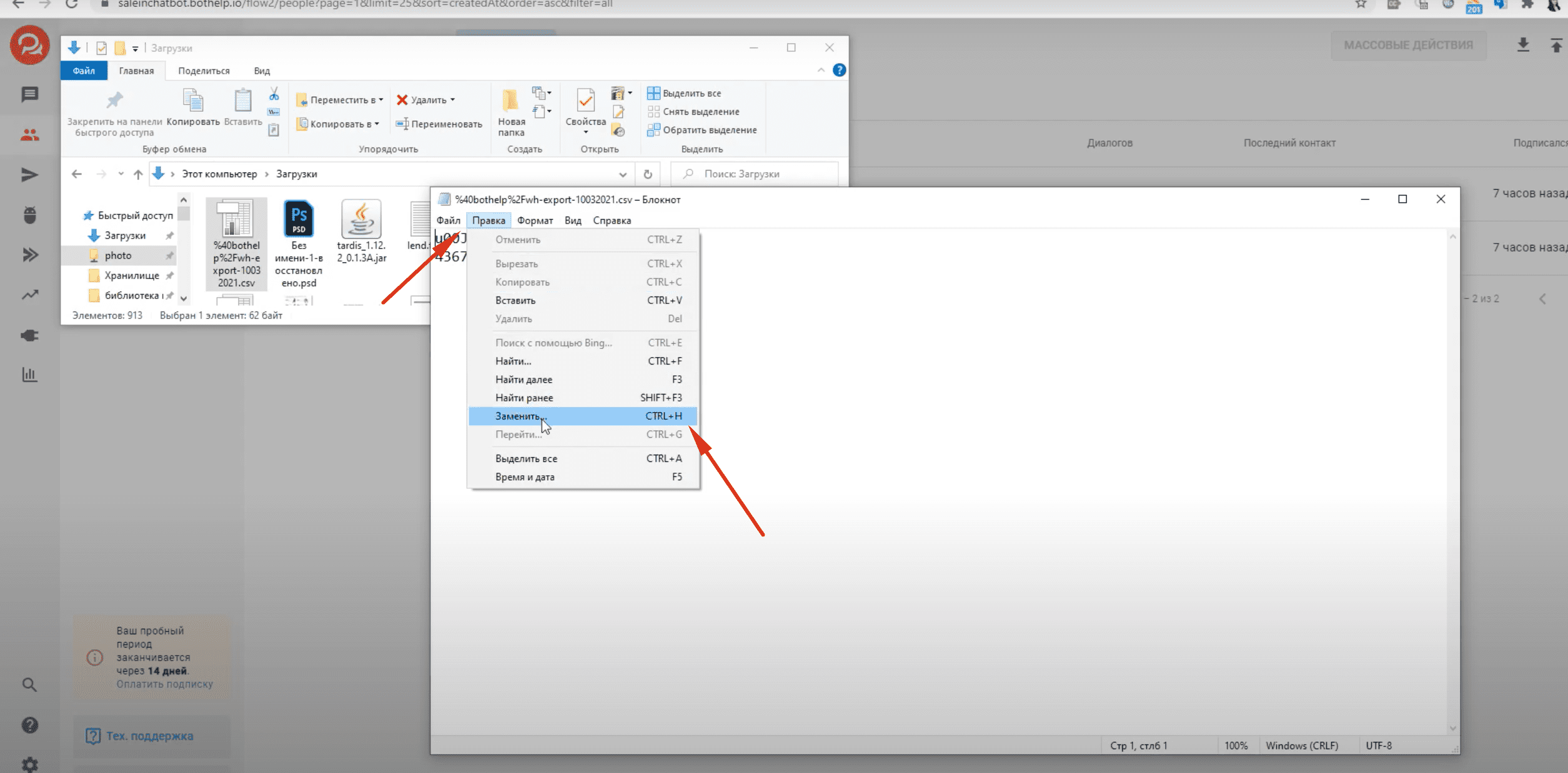Image resolution: width=1568 pixels, height=773 pixels.
Task: Click Оплатить подписку link
Action: click(164, 684)
